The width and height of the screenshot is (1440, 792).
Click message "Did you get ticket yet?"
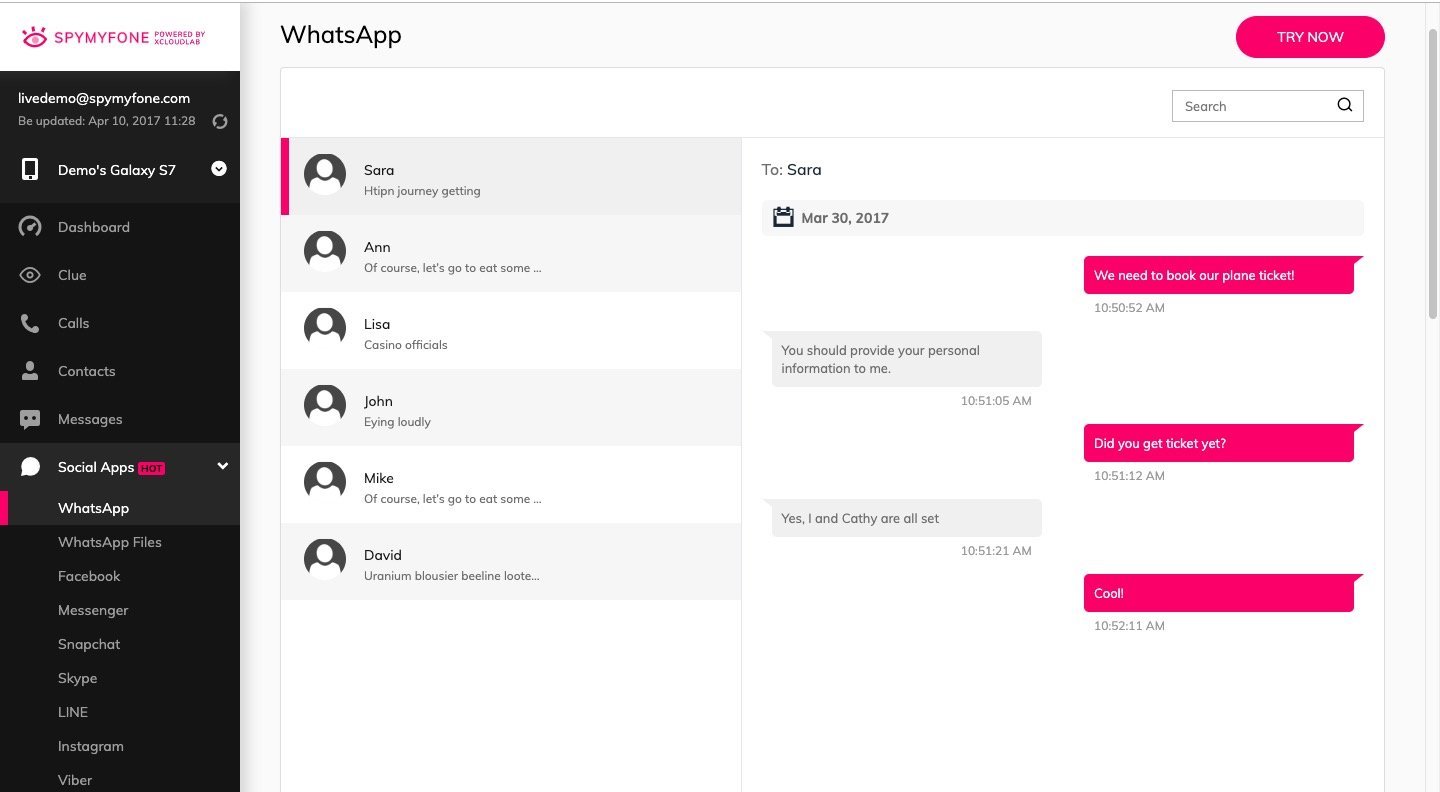(x=1219, y=443)
